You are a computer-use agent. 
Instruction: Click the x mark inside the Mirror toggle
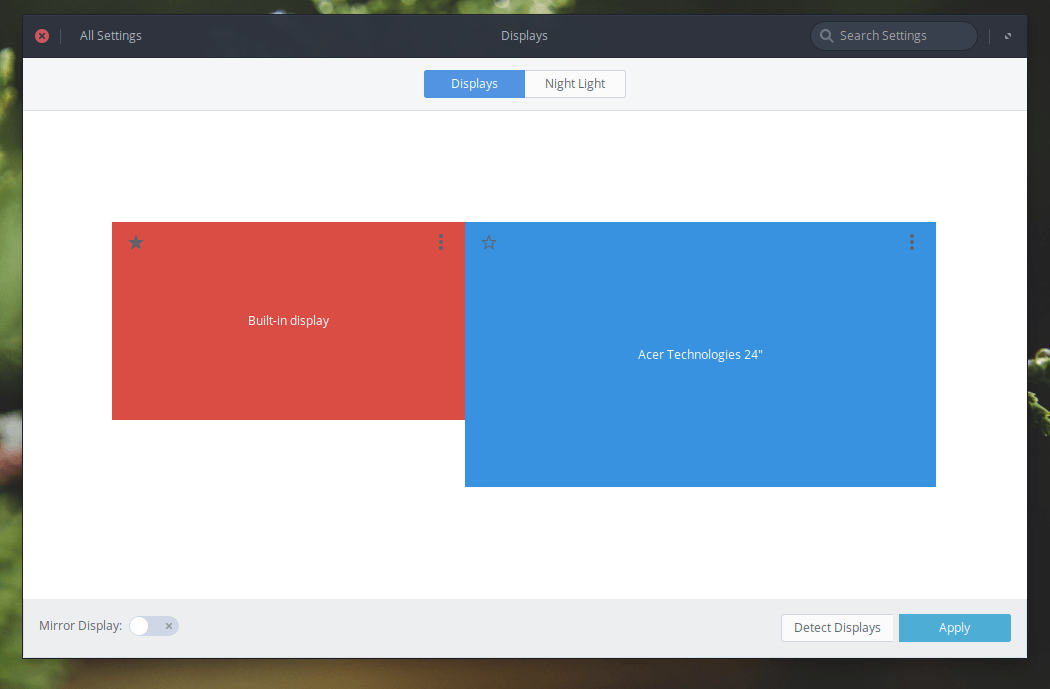[169, 626]
